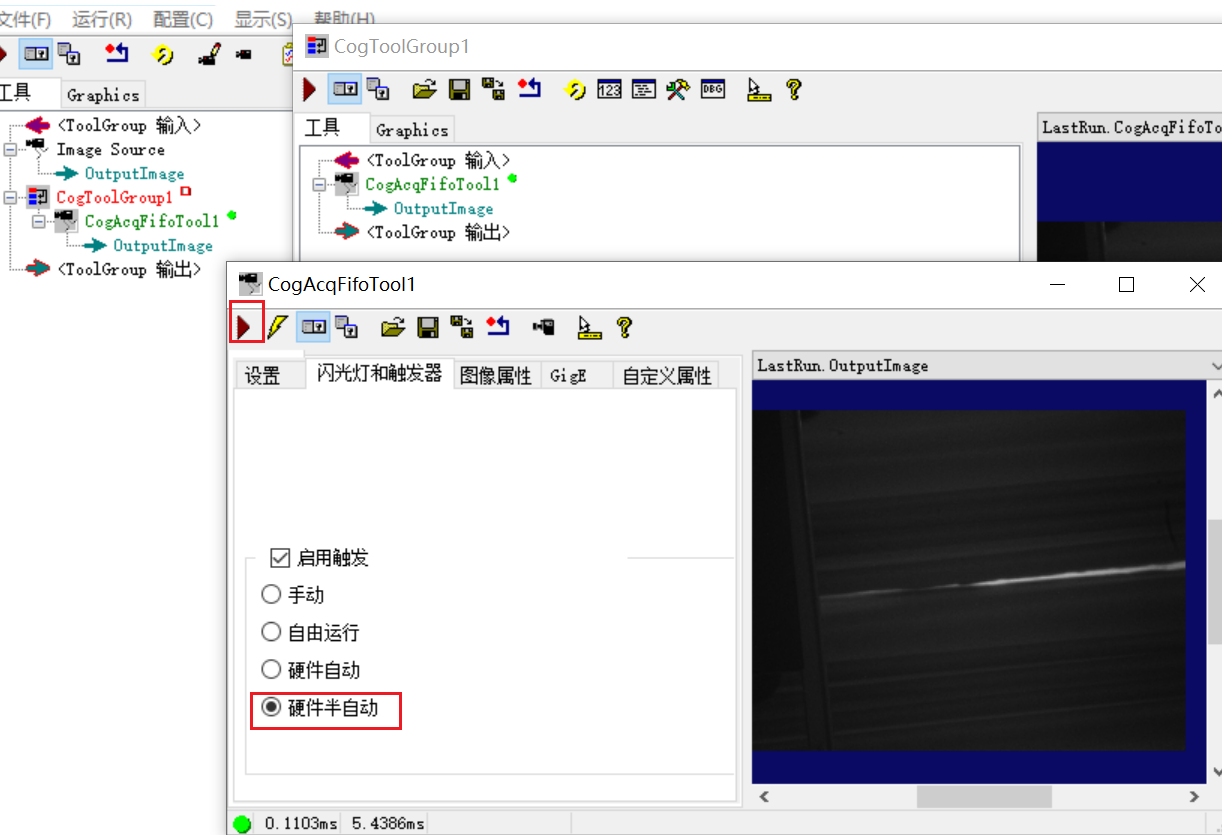1222x835 pixels.
Task: Run the CogAcqFifoTool1 tool with the red arrow
Action: pyautogui.click(x=243, y=326)
